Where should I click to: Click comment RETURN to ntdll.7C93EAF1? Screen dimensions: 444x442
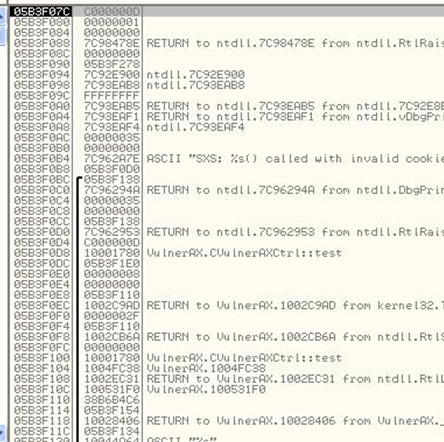[295, 117]
